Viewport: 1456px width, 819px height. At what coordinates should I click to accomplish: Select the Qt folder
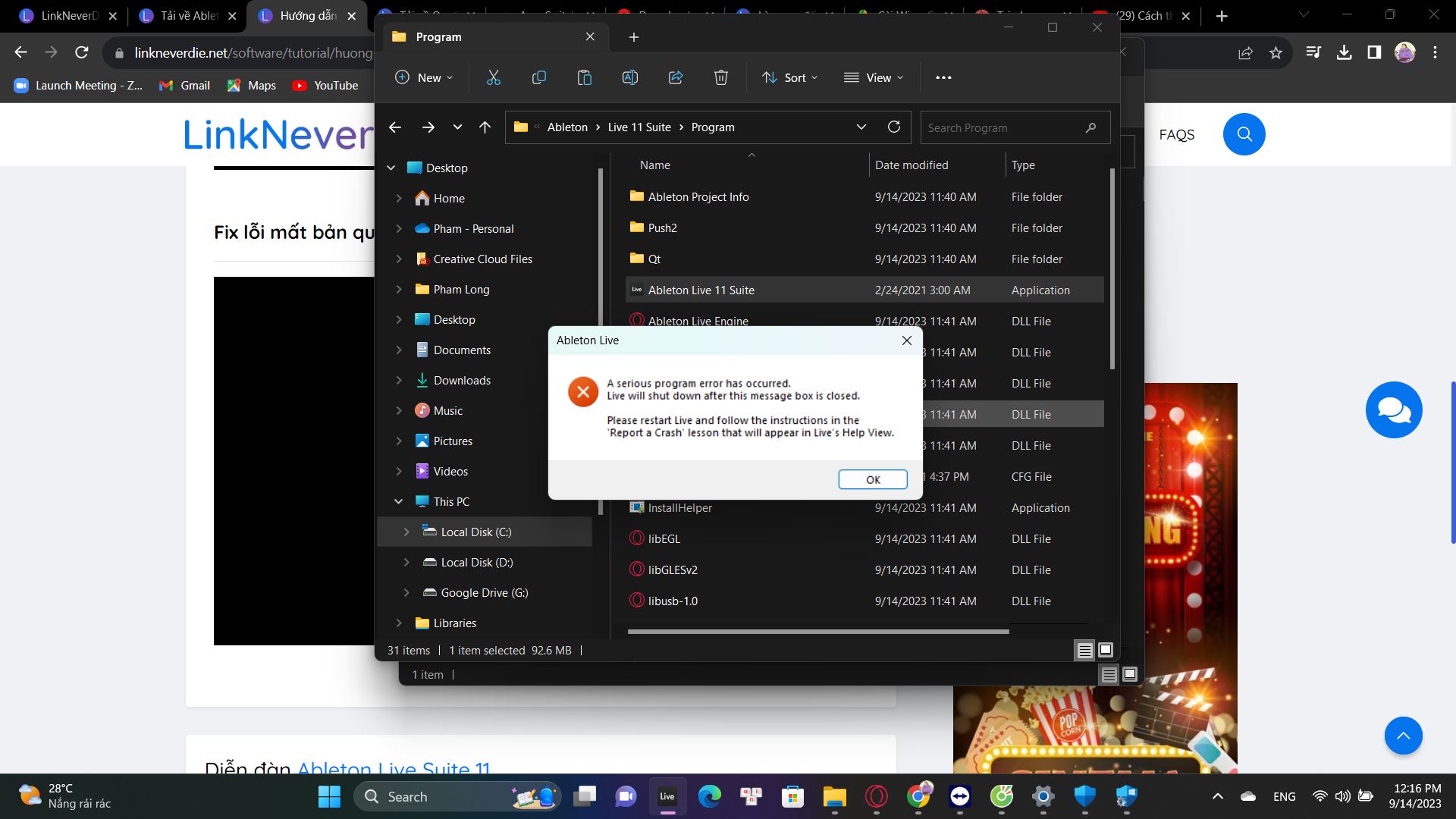pyautogui.click(x=864, y=259)
